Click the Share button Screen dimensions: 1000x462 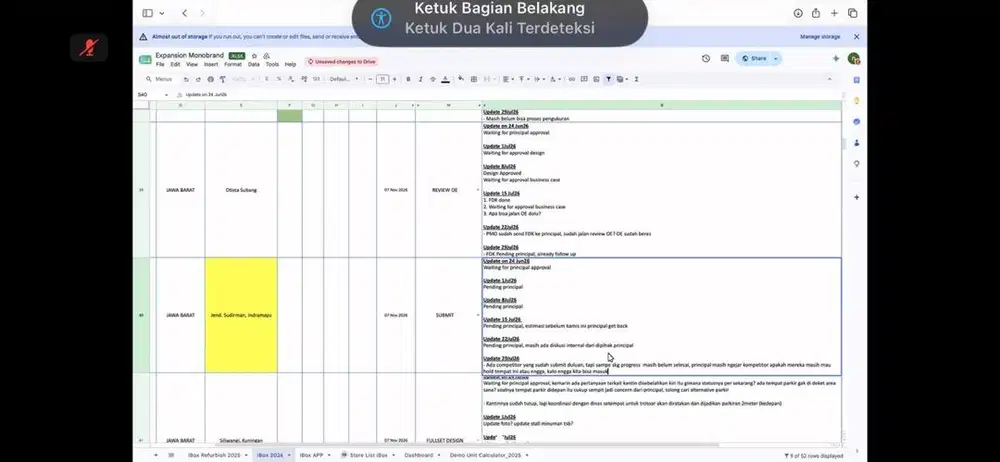[x=754, y=58]
